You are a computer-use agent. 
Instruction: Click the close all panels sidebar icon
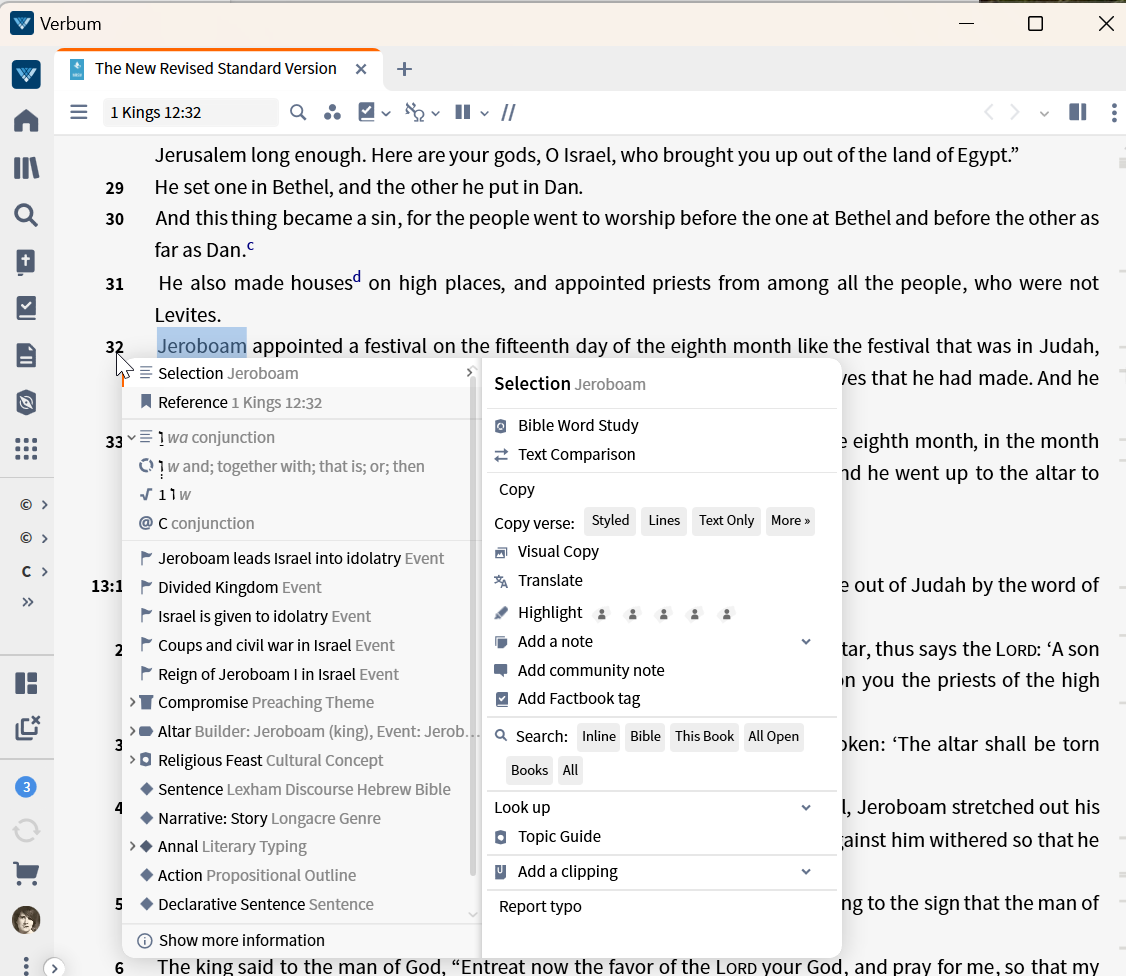tap(27, 728)
